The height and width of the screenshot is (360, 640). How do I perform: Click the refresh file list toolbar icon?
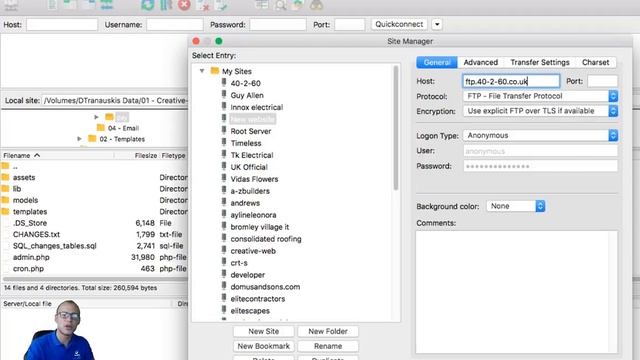147,5
